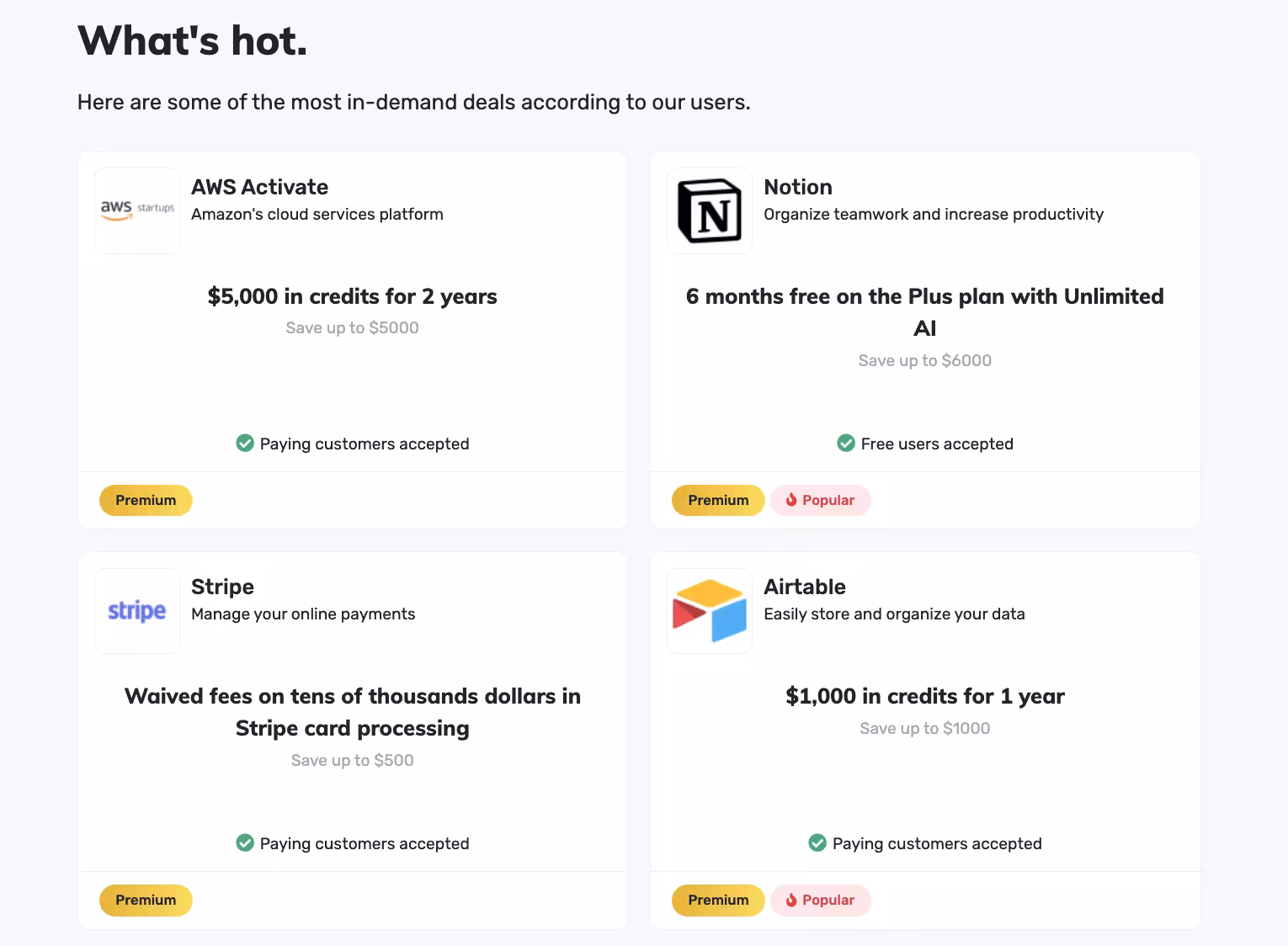This screenshot has width=1288, height=946.
Task: Open the AWS Activate deal title
Action: pyautogui.click(x=259, y=187)
